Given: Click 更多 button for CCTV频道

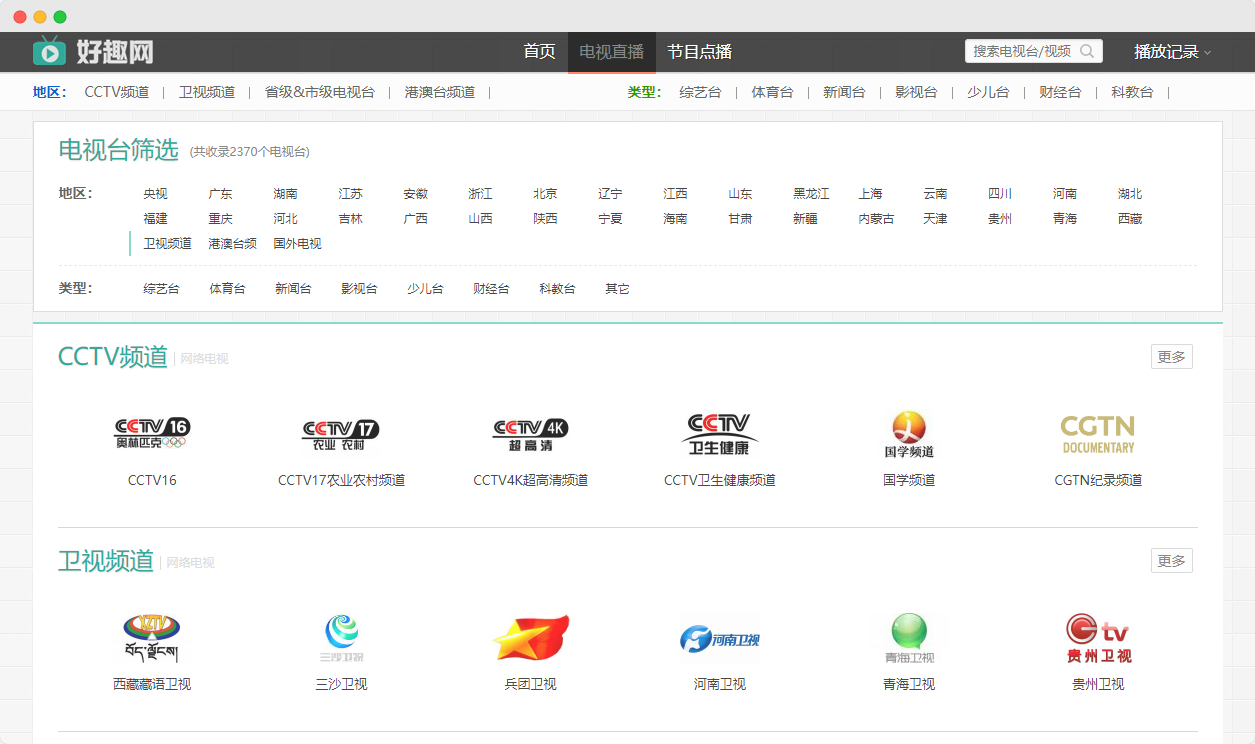Looking at the screenshot, I should pyautogui.click(x=1172, y=357).
